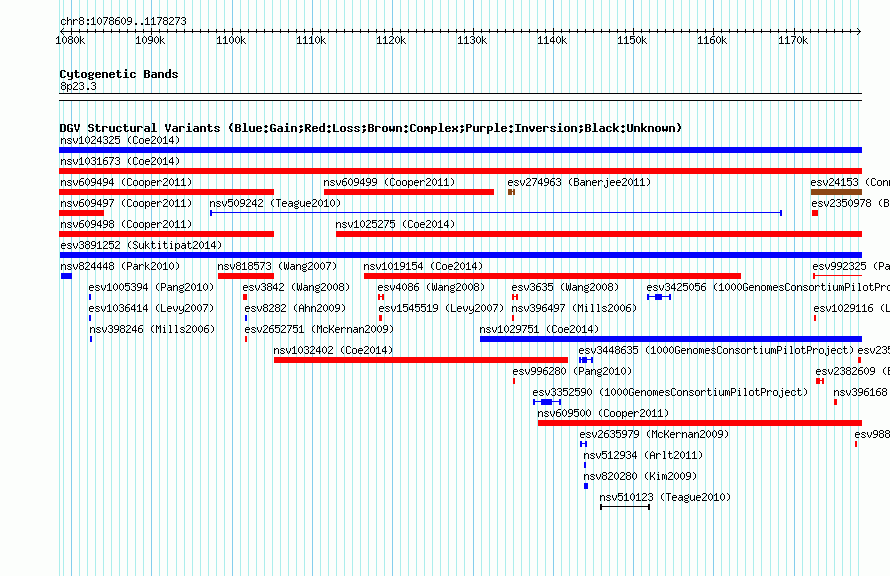This screenshot has width=890, height=576.
Task: Select nsv609498 (Cooper2011) label
Action: (126, 224)
